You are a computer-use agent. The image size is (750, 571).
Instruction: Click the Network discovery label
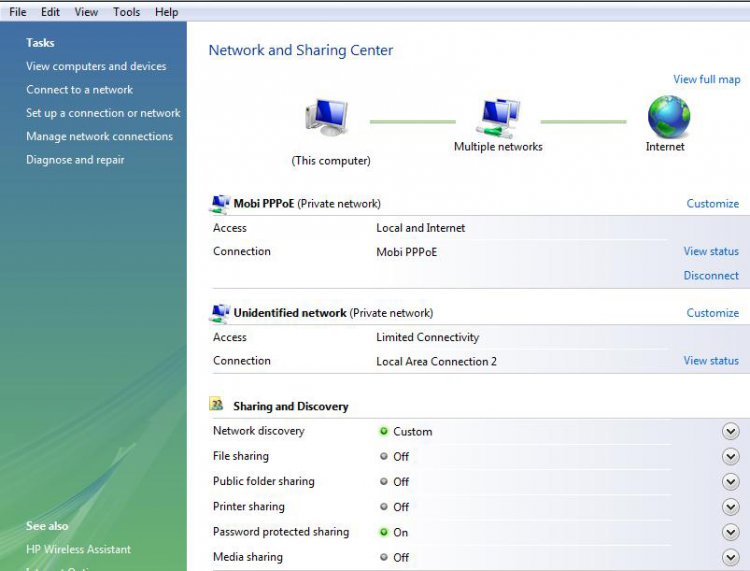pyautogui.click(x=259, y=431)
